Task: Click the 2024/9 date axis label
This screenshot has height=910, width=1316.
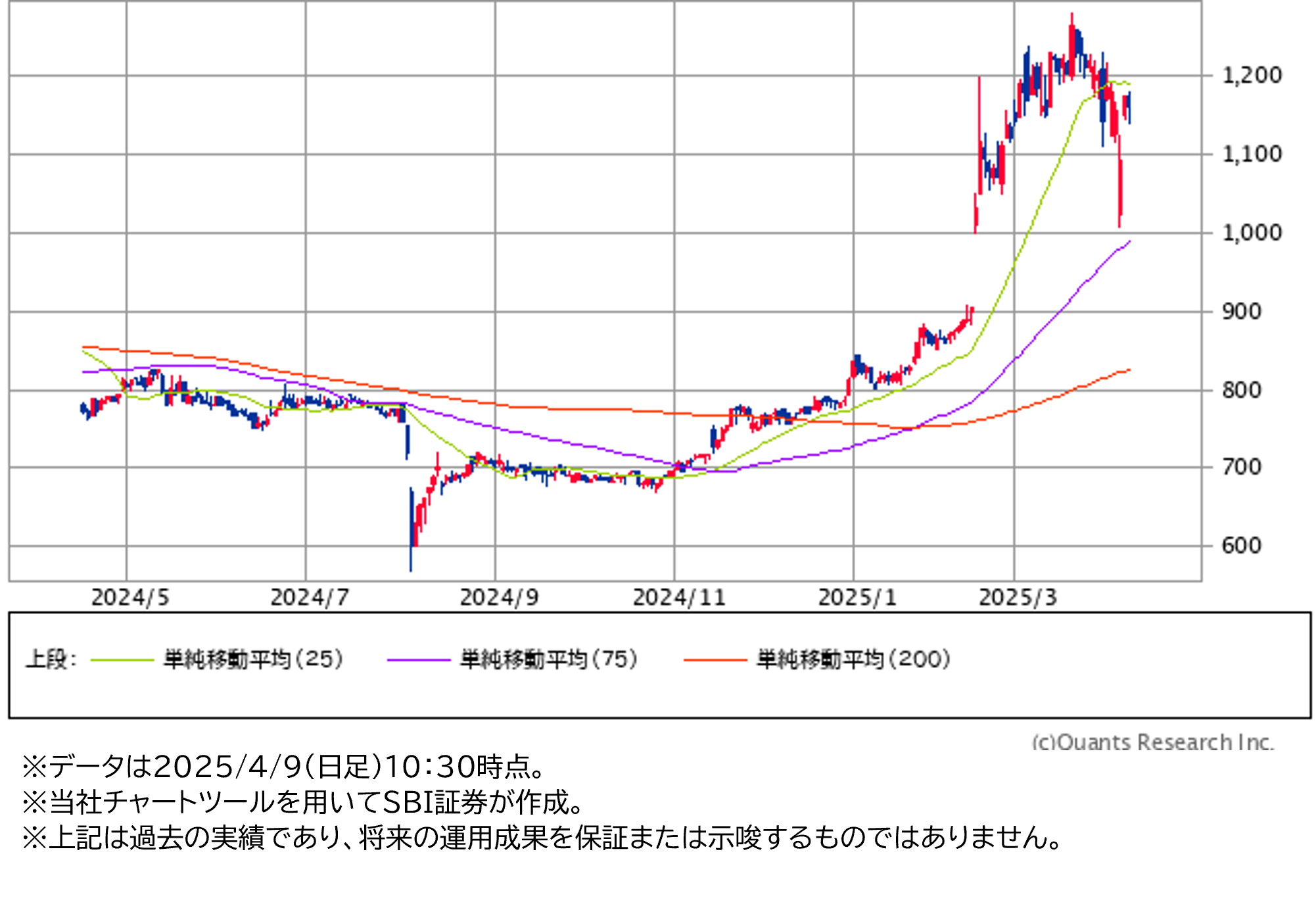Action: tap(499, 598)
